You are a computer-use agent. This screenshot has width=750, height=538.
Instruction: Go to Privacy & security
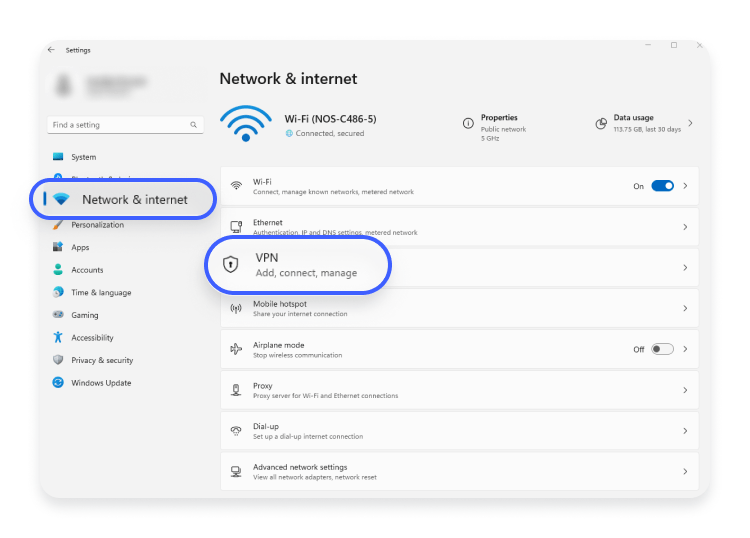point(102,360)
